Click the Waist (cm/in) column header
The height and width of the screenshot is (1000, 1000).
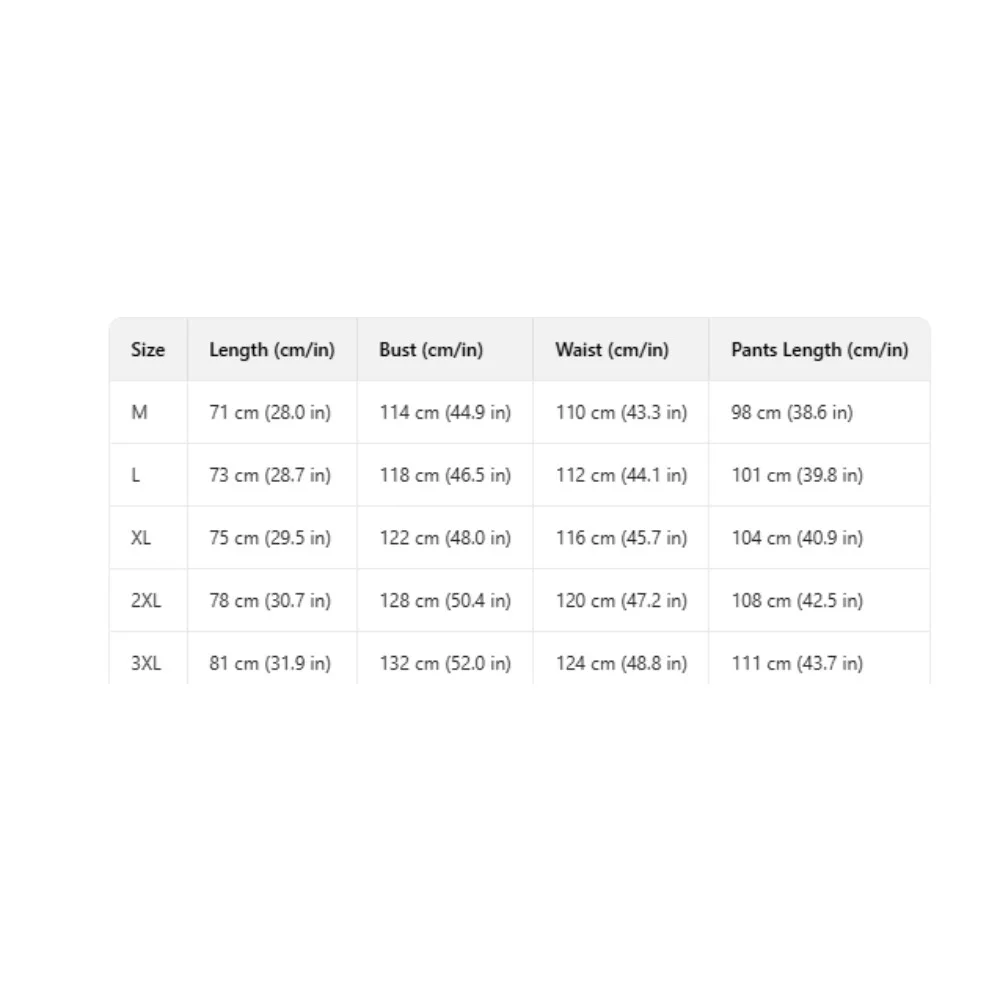[612, 349]
